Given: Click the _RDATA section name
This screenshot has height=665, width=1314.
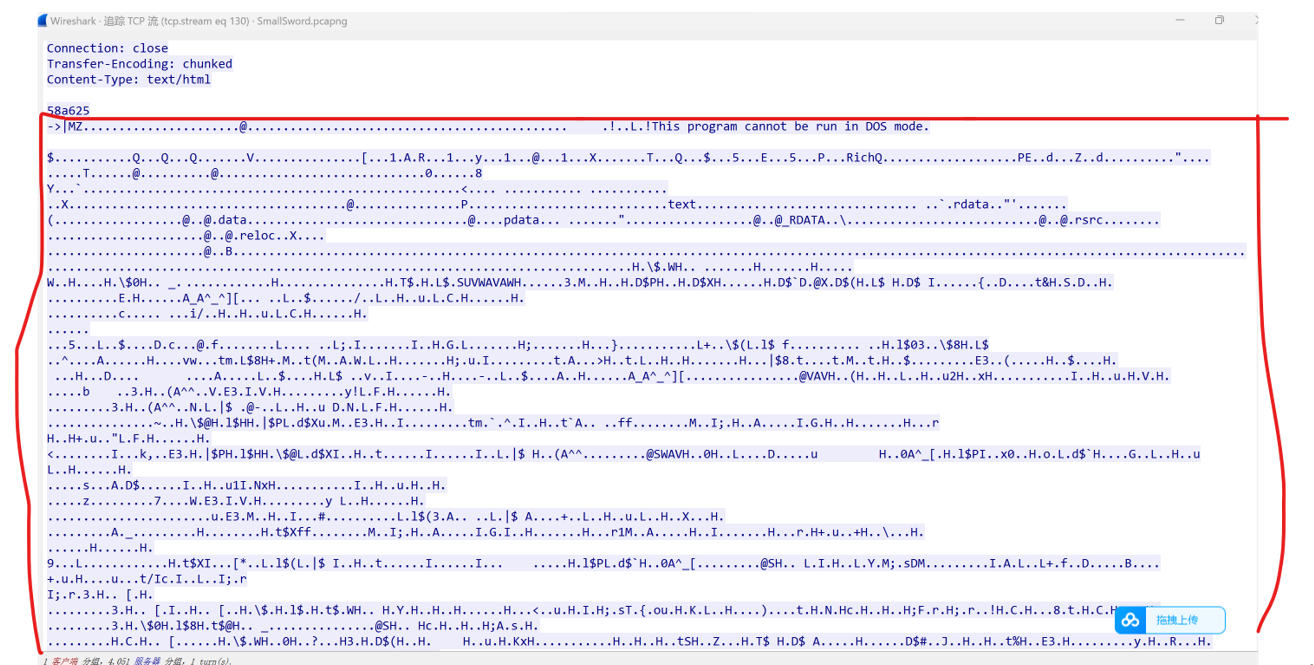Looking at the screenshot, I should (800, 220).
